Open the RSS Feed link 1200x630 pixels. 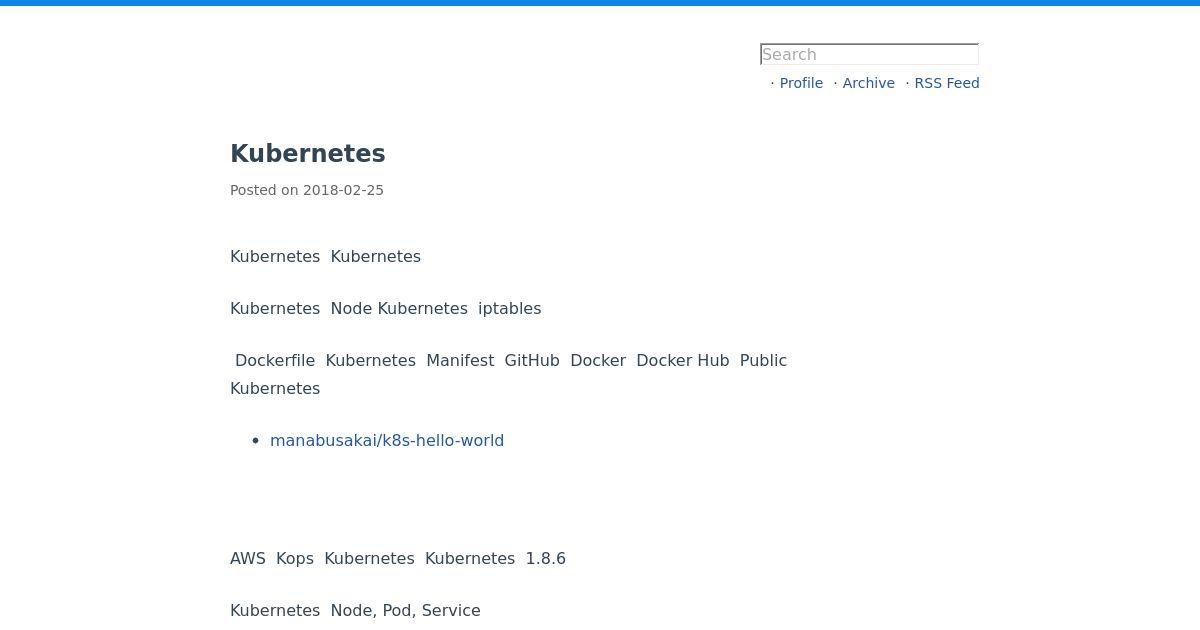coord(946,83)
